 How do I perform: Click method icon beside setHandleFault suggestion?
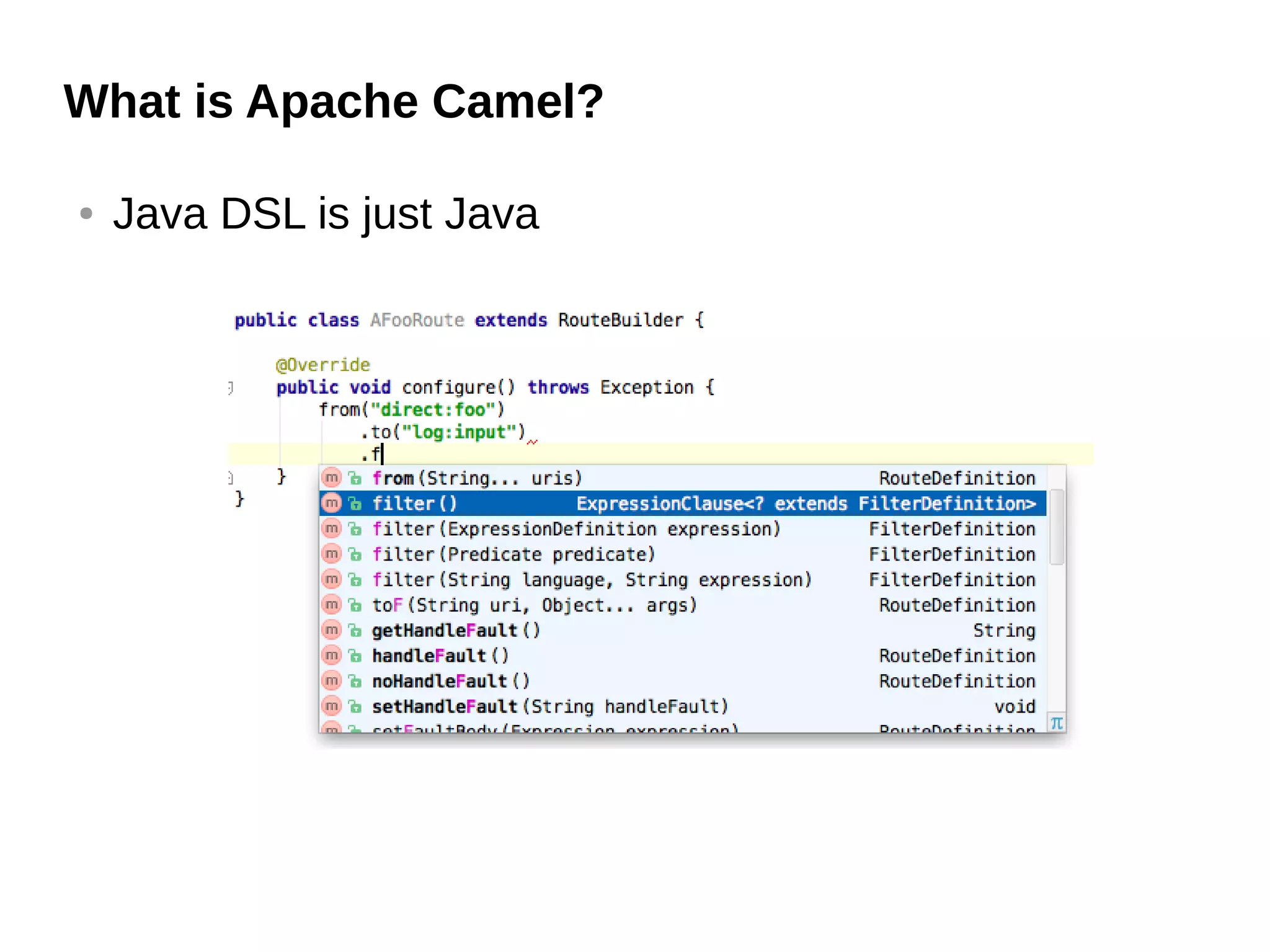(332, 706)
